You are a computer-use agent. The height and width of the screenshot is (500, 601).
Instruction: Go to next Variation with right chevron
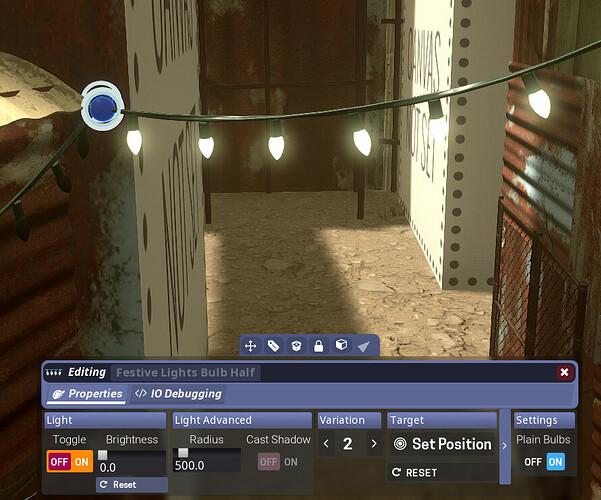(x=373, y=444)
